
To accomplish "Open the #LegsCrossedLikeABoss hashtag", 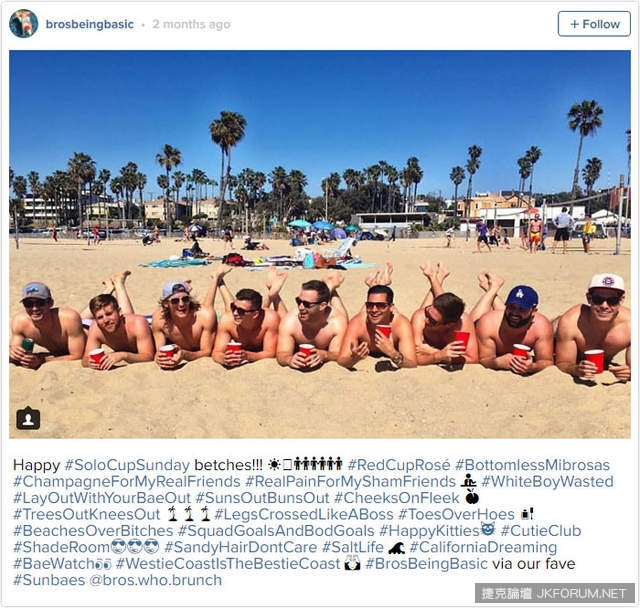I will click(x=304, y=514).
